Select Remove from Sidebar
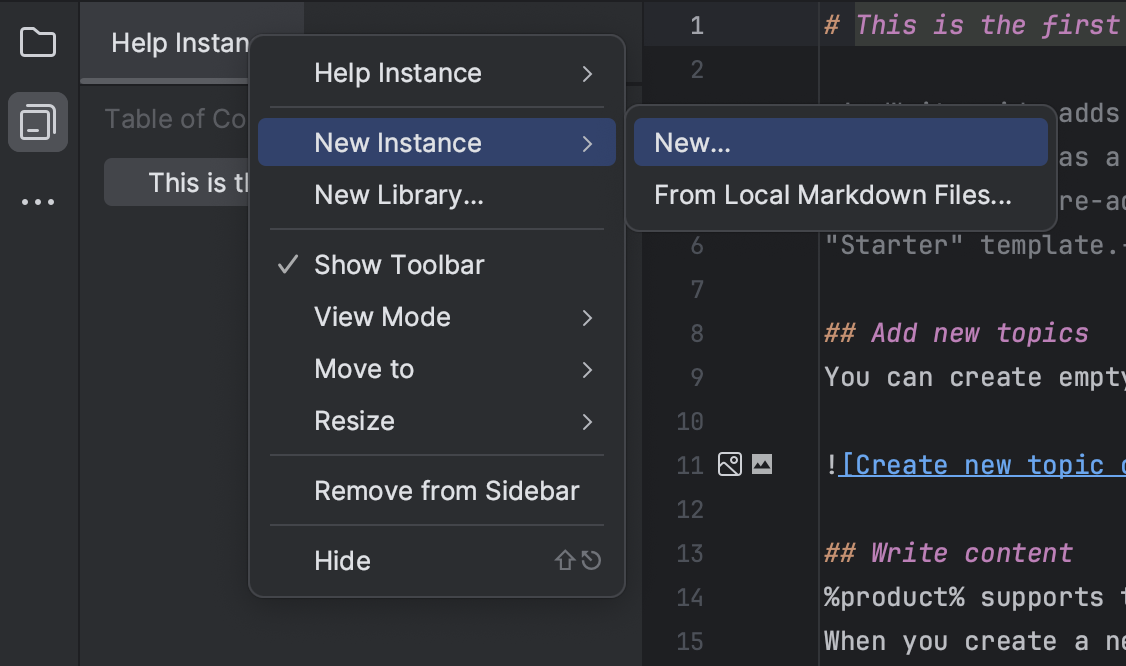This screenshot has height=666, width=1126. (x=446, y=490)
